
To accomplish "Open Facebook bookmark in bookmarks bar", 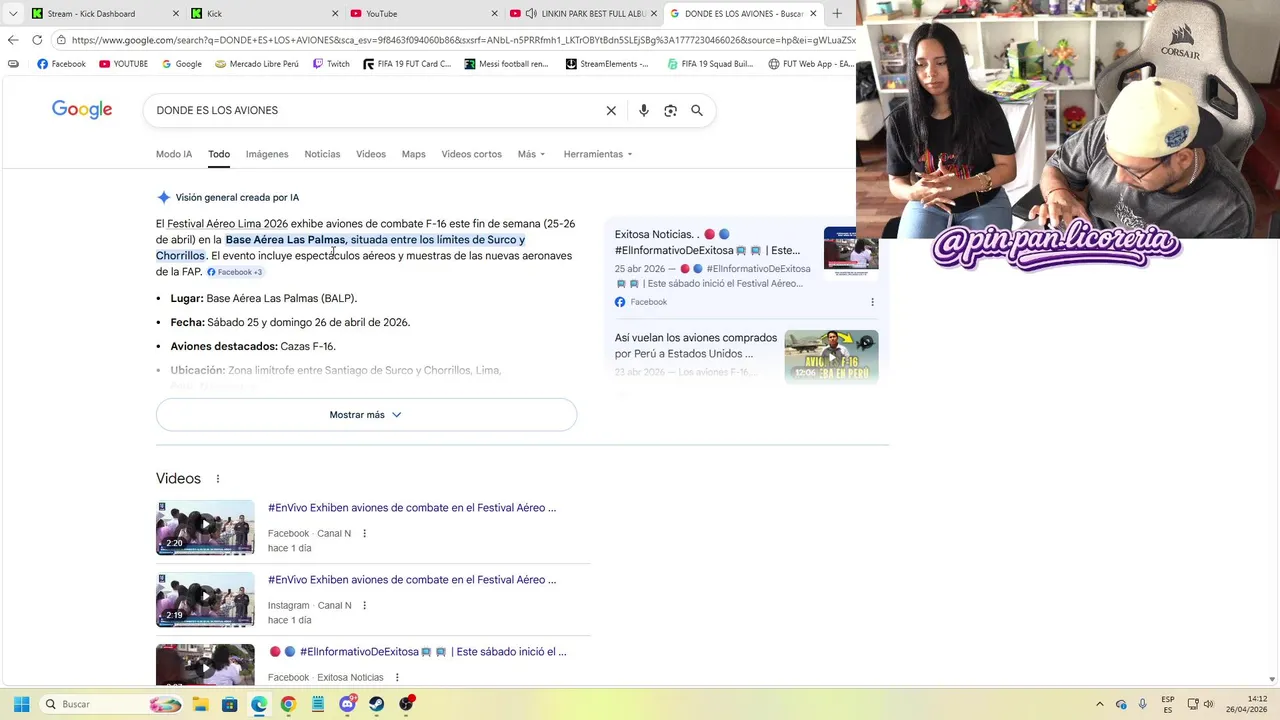I will click(x=61, y=64).
